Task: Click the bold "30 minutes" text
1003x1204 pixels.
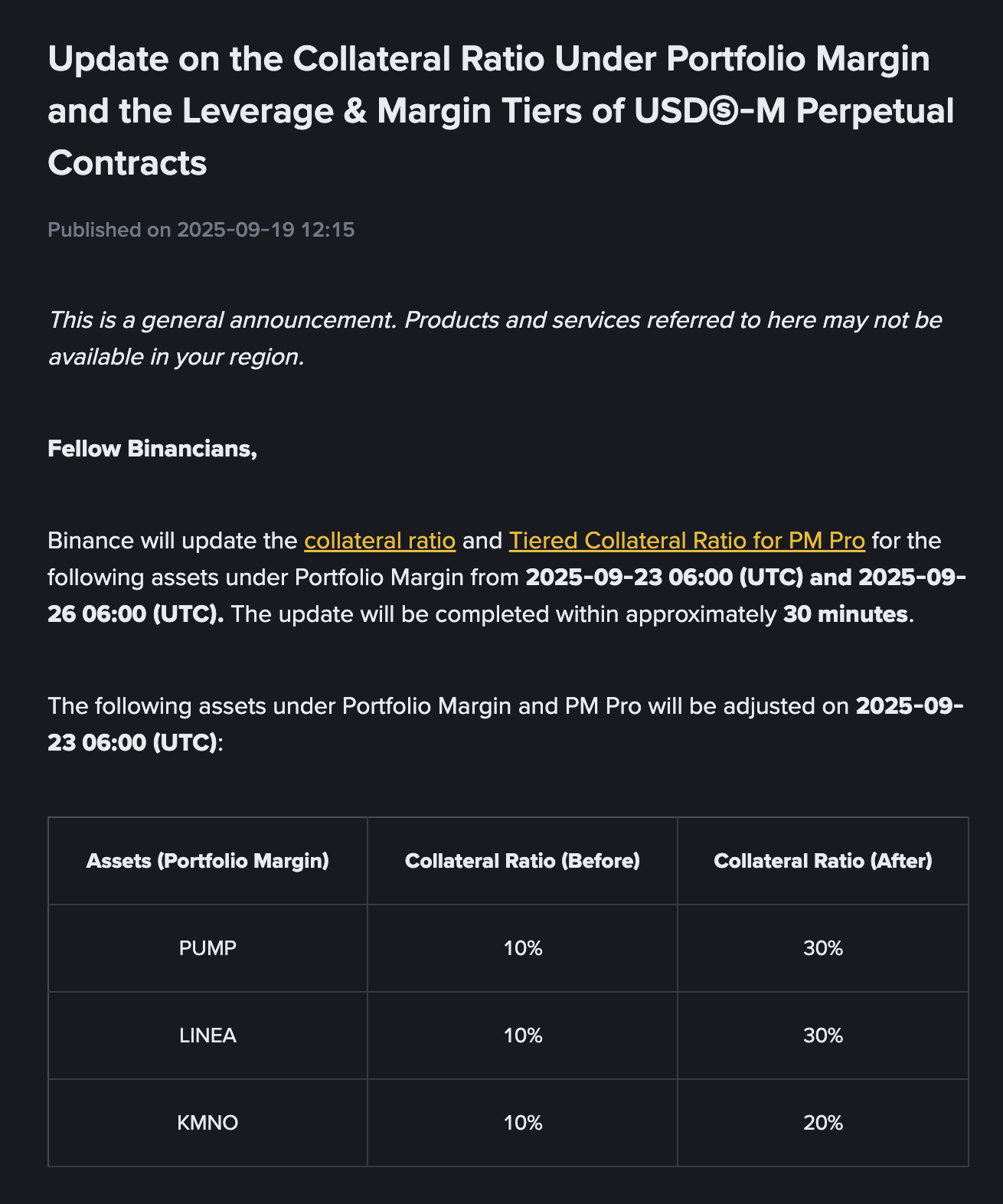Action: [x=845, y=614]
